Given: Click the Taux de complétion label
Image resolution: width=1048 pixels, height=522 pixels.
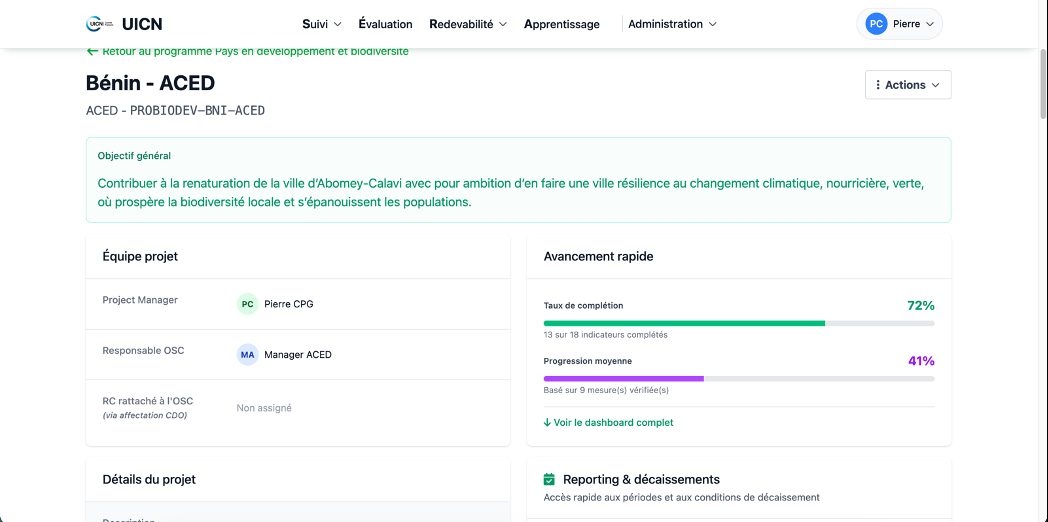Looking at the screenshot, I should pyautogui.click(x=583, y=305).
